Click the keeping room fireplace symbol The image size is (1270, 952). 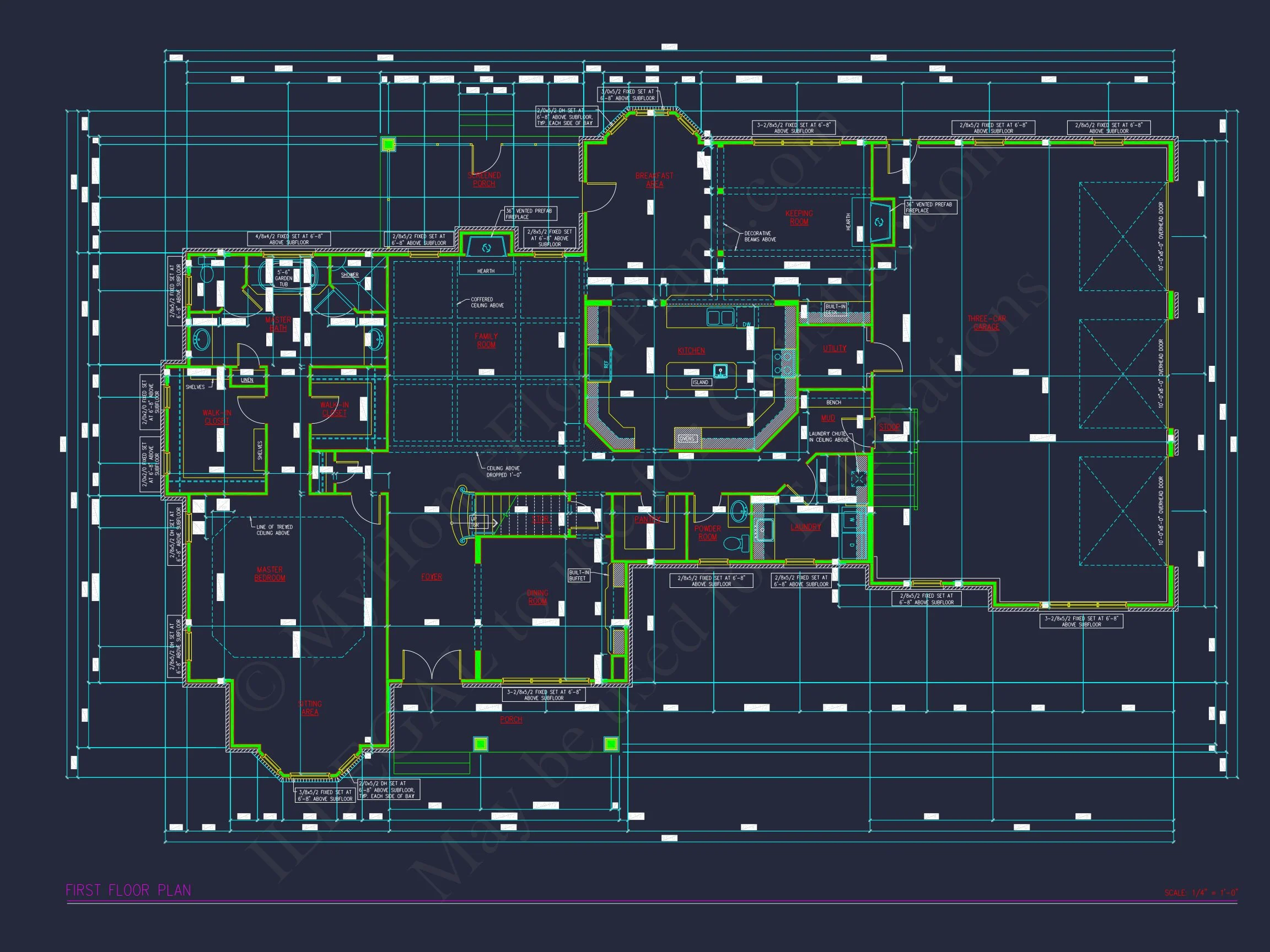[879, 222]
